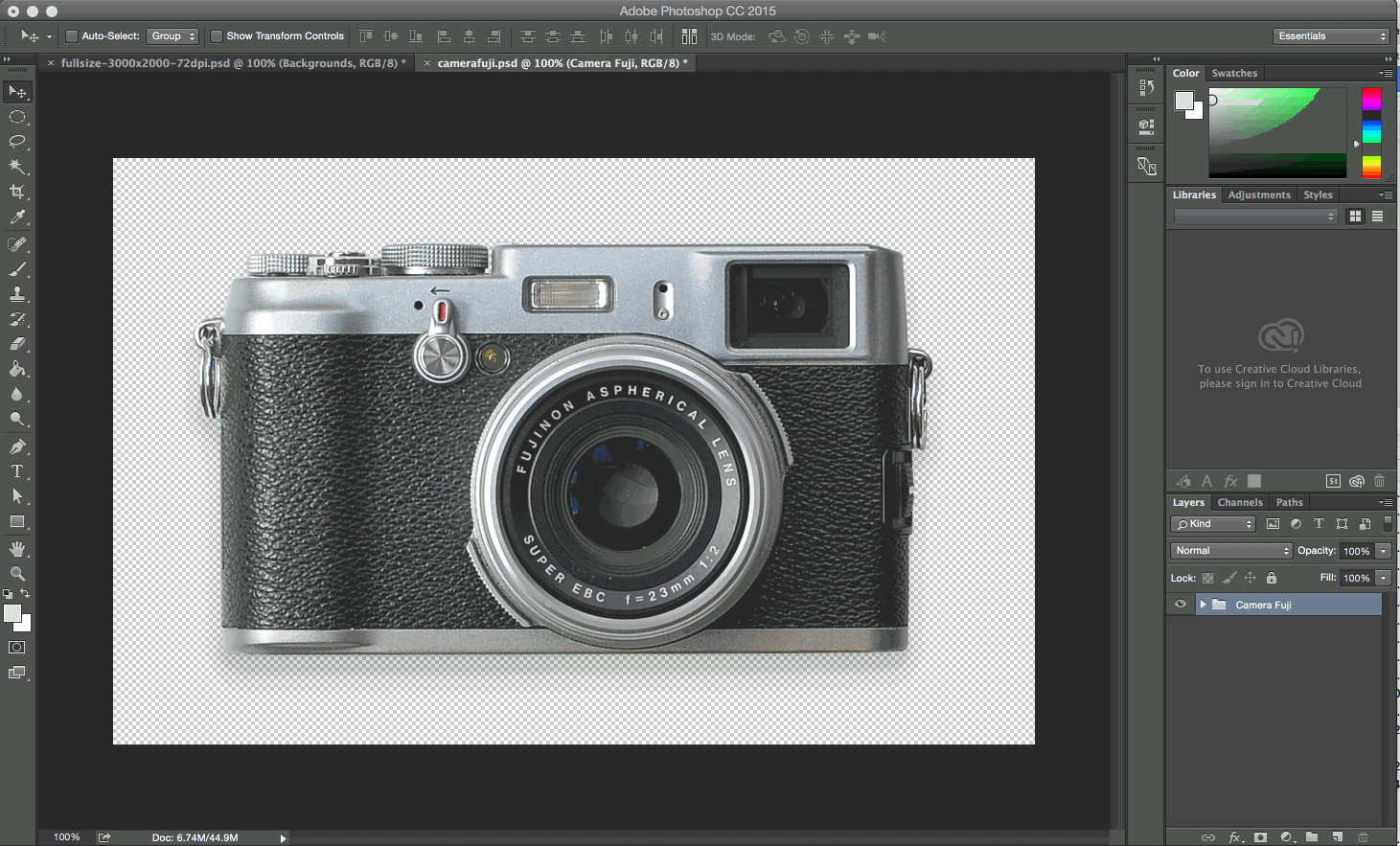Switch to fullsize-3000x2000-72dpi.psd document tab

(x=234, y=63)
